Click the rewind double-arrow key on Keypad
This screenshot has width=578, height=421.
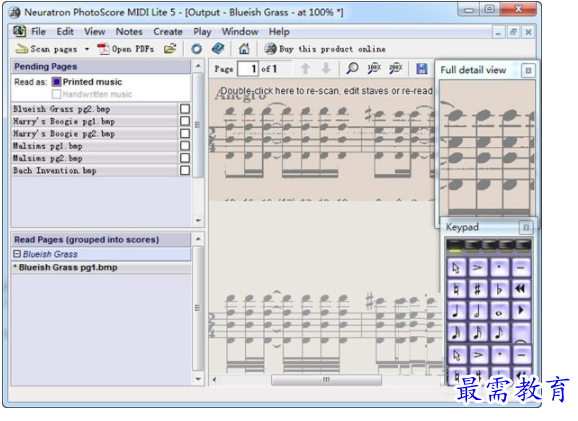click(520, 289)
